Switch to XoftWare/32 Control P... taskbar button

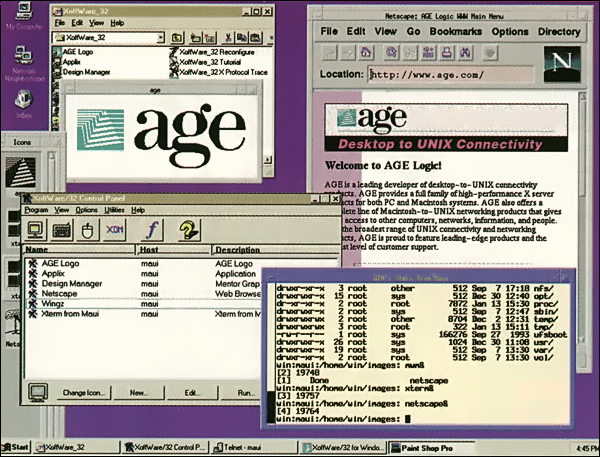click(x=165, y=447)
